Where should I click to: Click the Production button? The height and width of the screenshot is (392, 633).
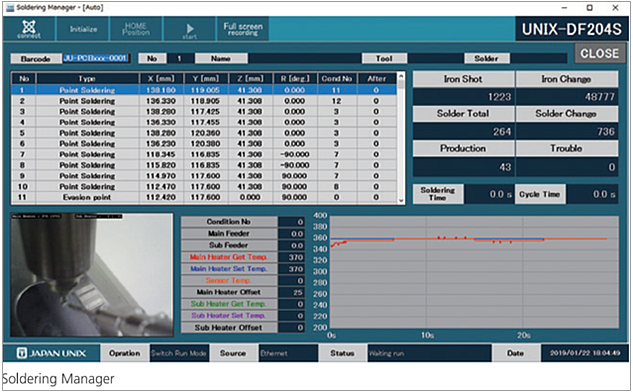pos(463,149)
